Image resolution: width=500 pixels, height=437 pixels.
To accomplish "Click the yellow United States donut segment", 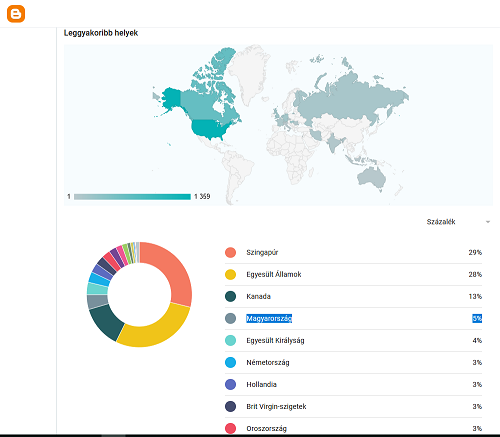I will point(157,334).
